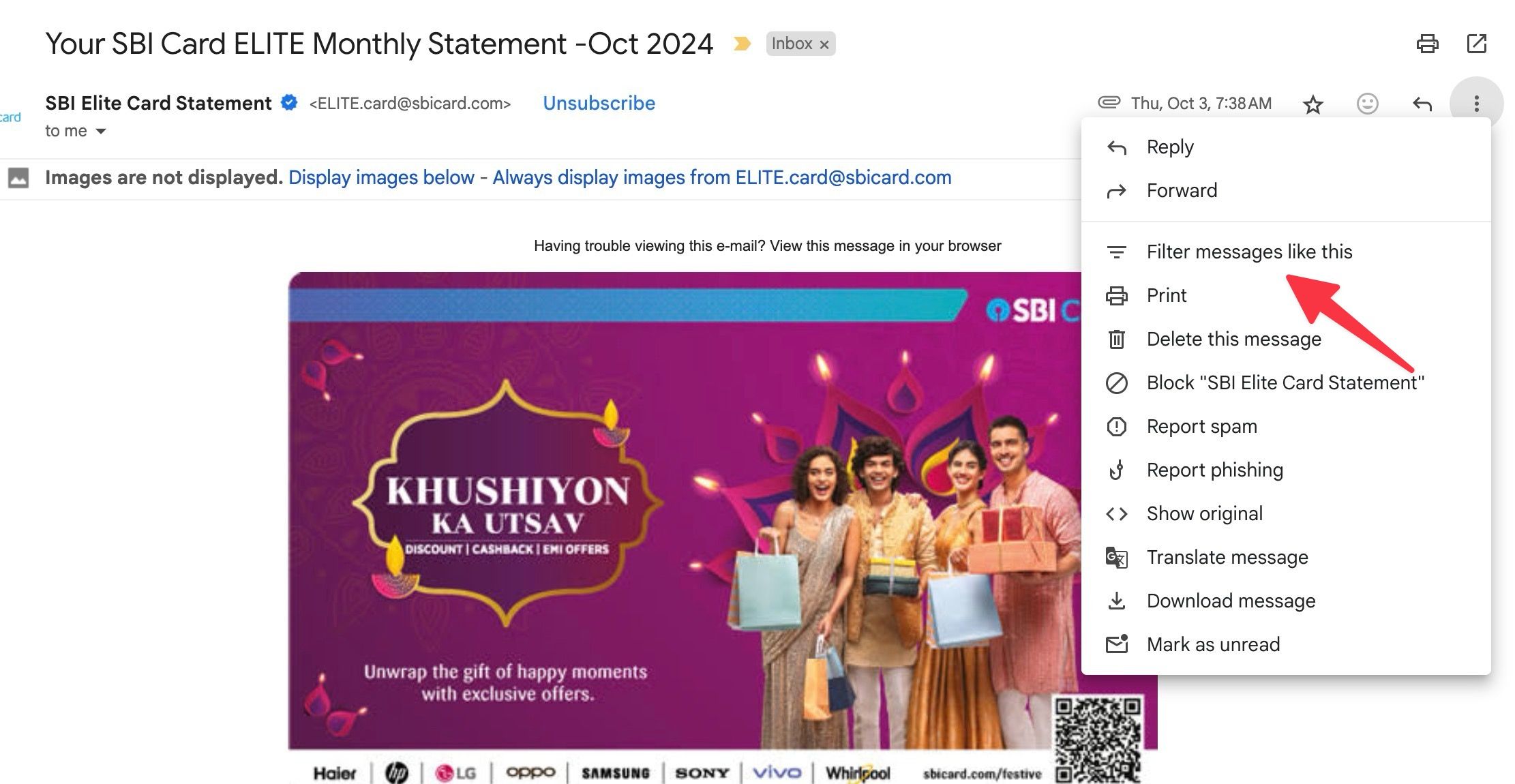Click Display images below link

pos(381,178)
